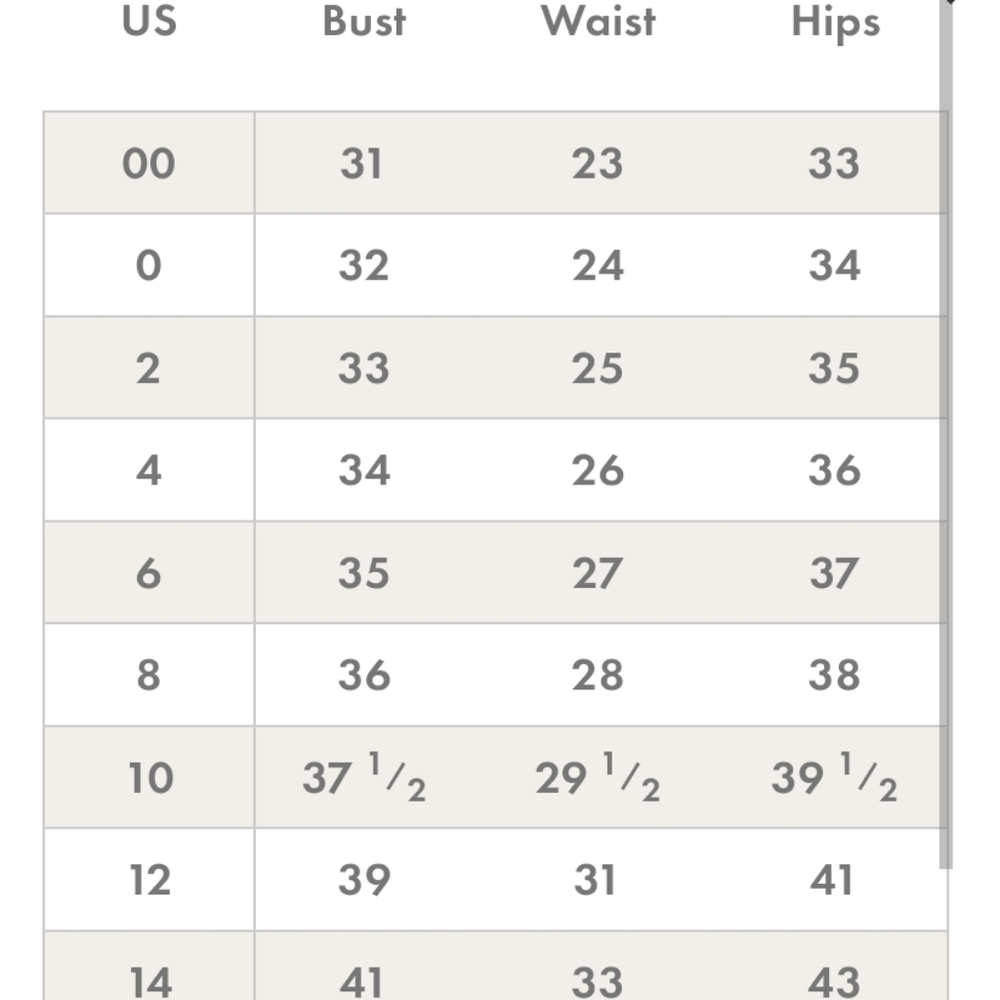
Task: Select US size 10 cell
Action: tap(149, 777)
